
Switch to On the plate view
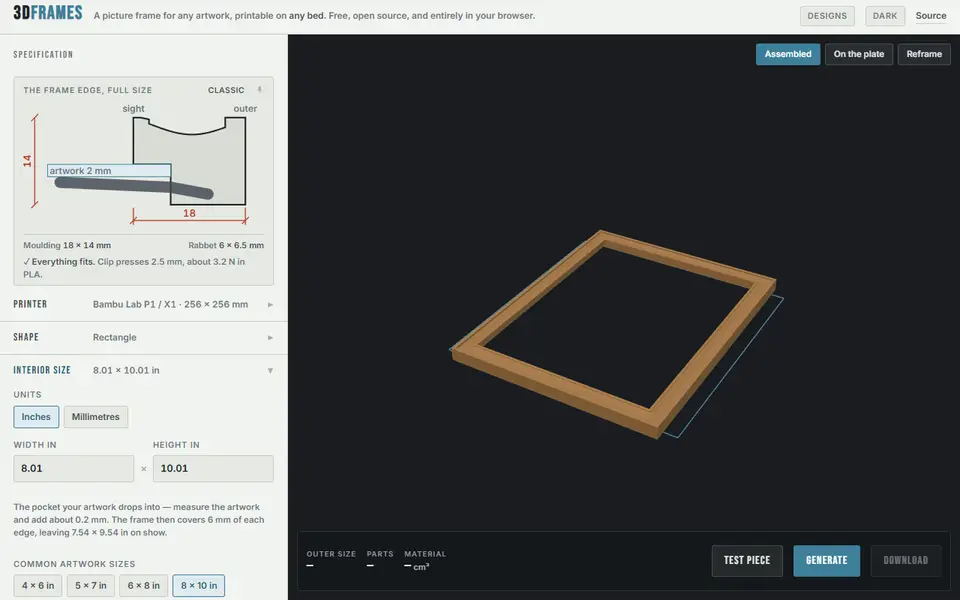click(x=858, y=54)
